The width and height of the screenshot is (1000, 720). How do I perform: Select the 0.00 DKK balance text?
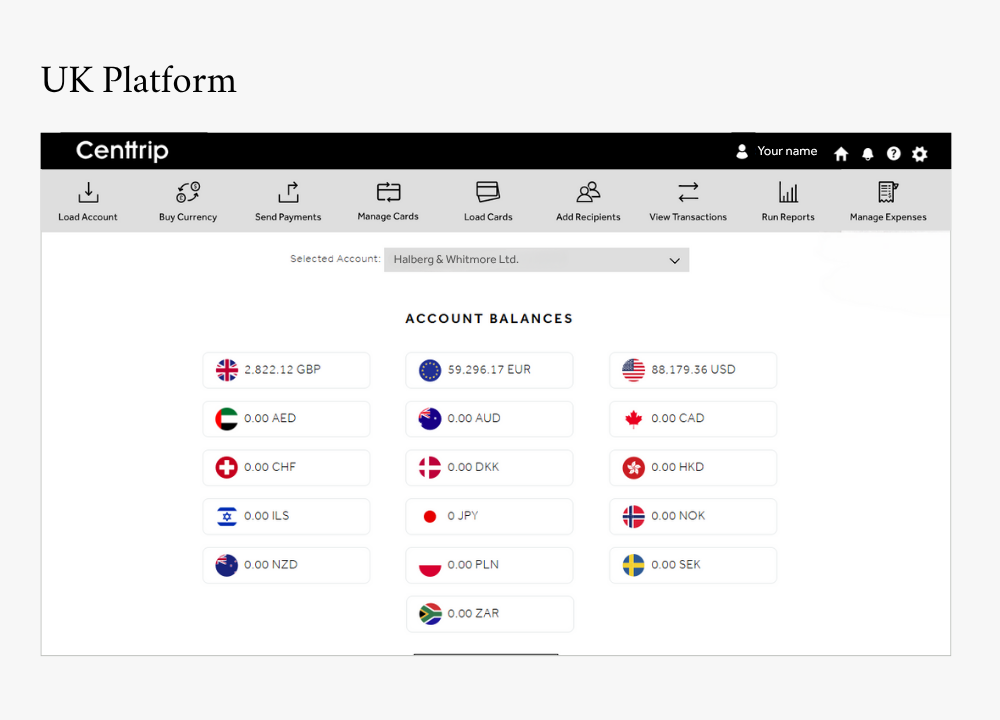click(x=473, y=467)
